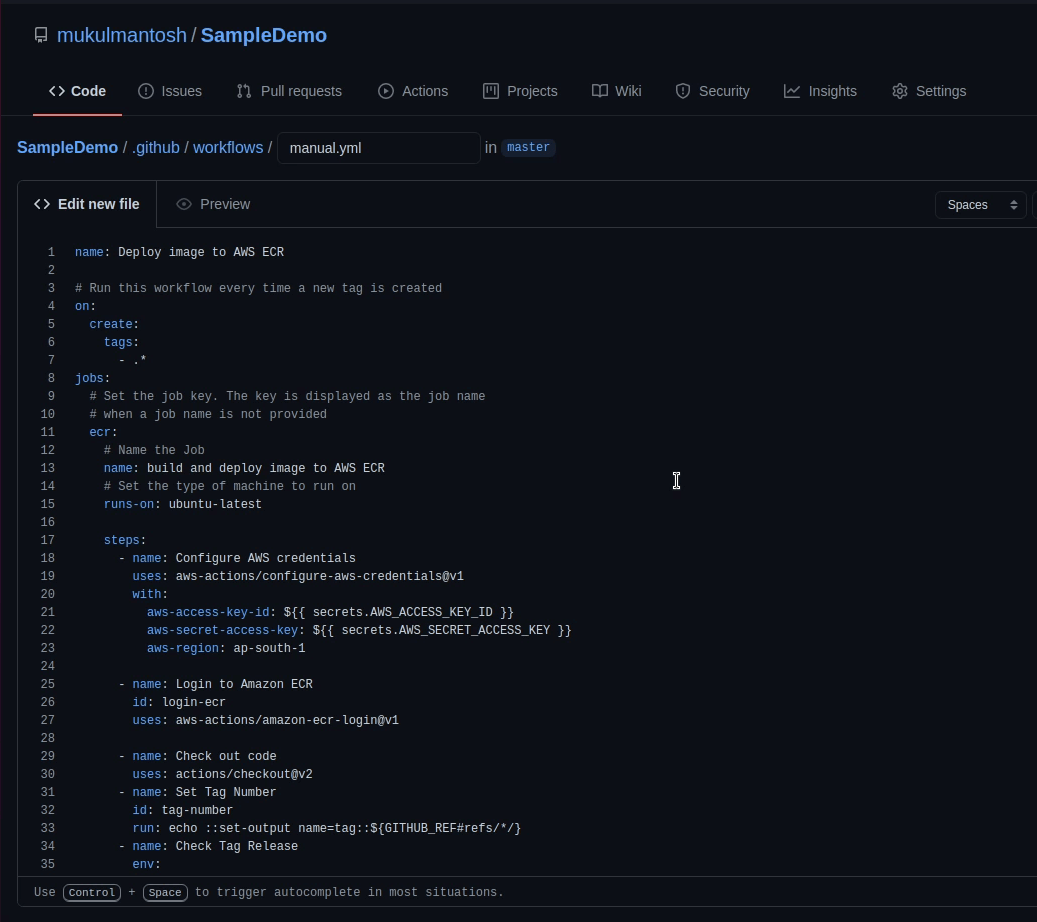Select the Code tab in navigation

77,91
